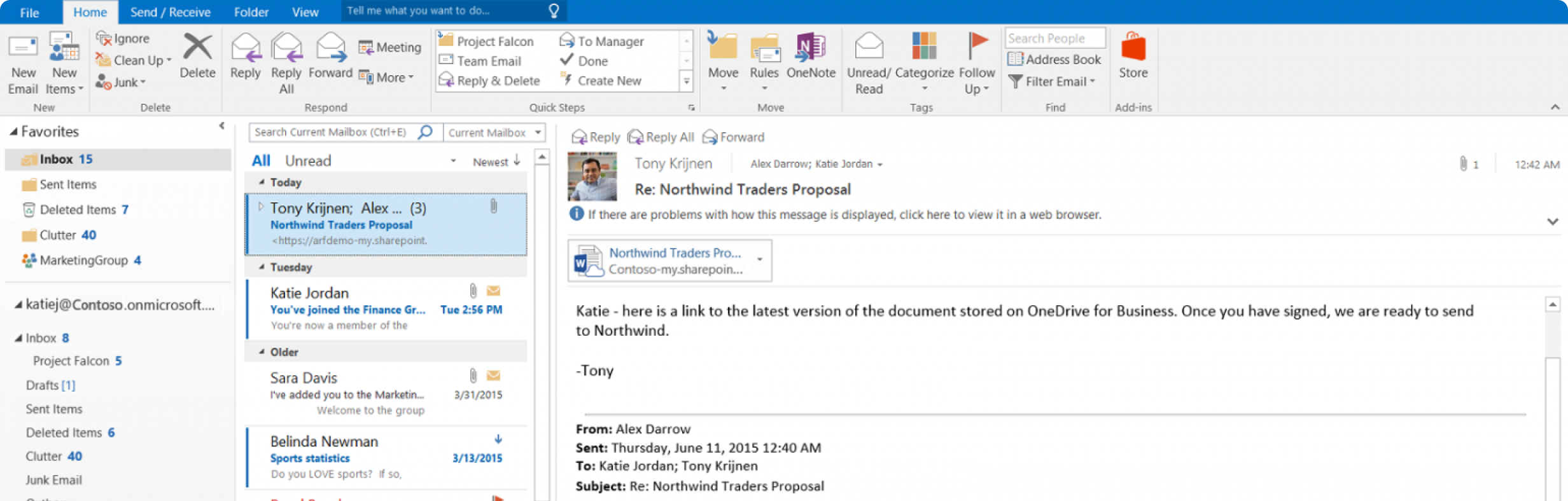Open the Belinda Newman Sports statistics message
Viewport: 1568px width, 501px height.
[387, 457]
